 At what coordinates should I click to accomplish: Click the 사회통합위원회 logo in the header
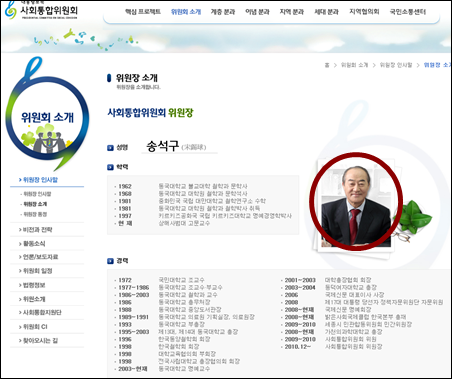click(42, 10)
